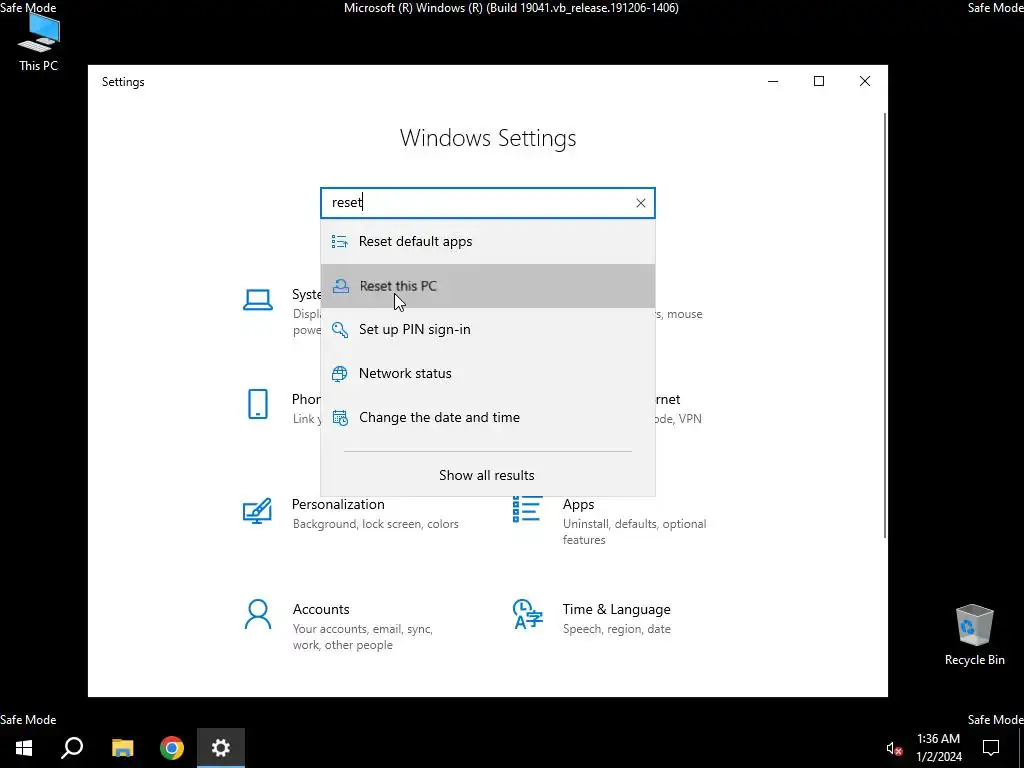Select the Network status search result
Screen dimensions: 1024x768
click(487, 374)
